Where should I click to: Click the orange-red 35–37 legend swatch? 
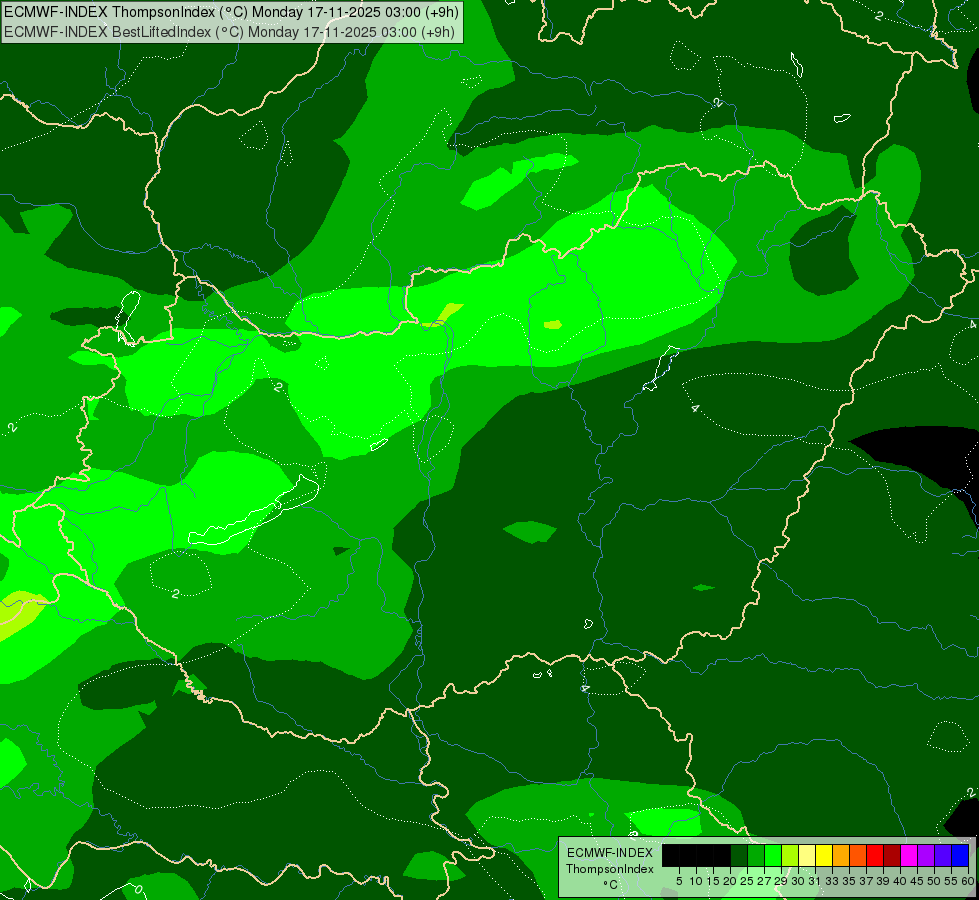click(858, 855)
